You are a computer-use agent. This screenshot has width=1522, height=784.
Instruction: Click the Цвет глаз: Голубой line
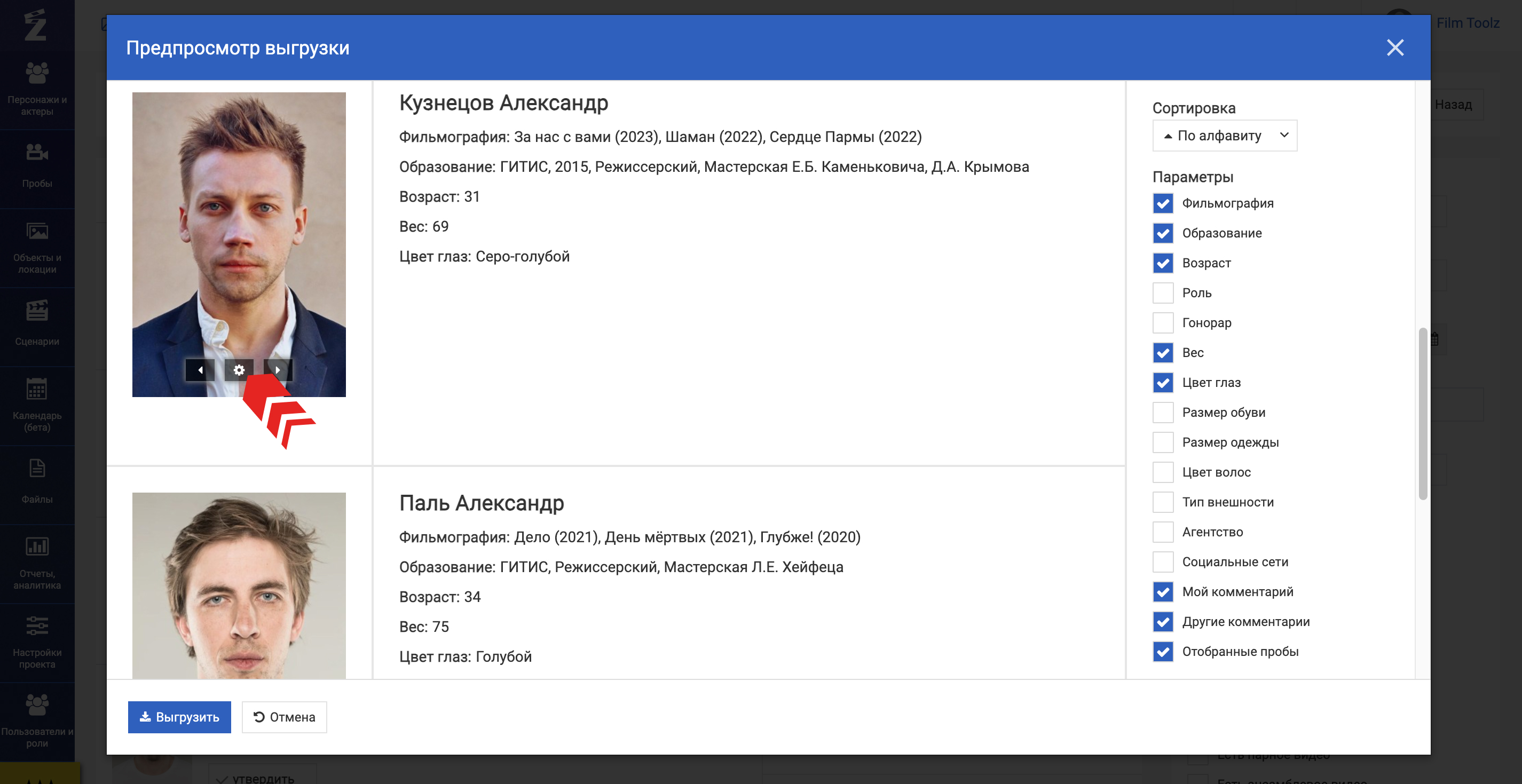[465, 657]
